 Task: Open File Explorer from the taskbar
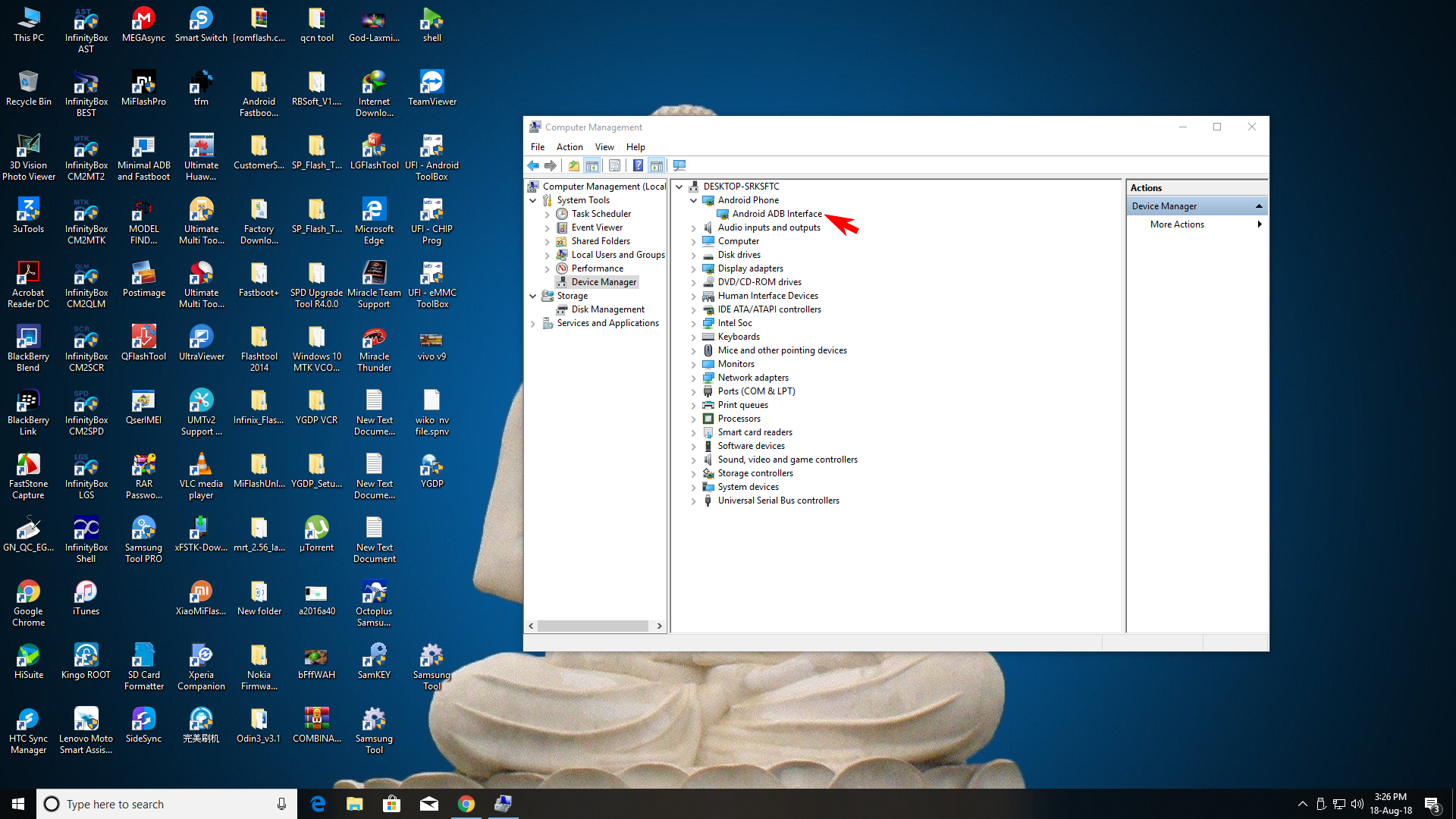[354, 804]
